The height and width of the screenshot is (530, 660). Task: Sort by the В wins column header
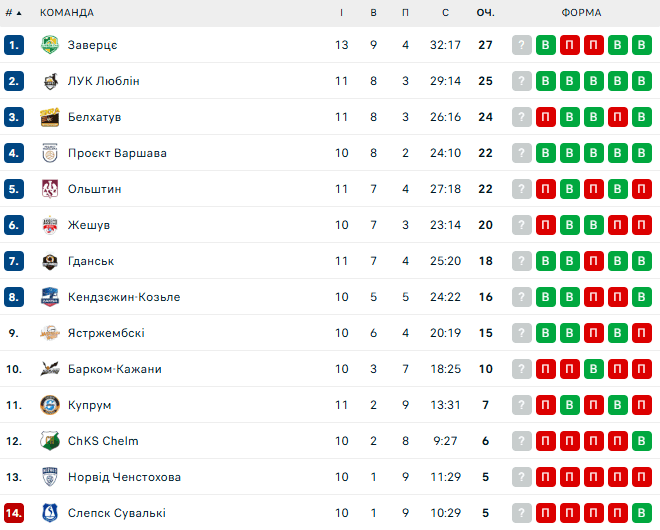click(x=373, y=13)
